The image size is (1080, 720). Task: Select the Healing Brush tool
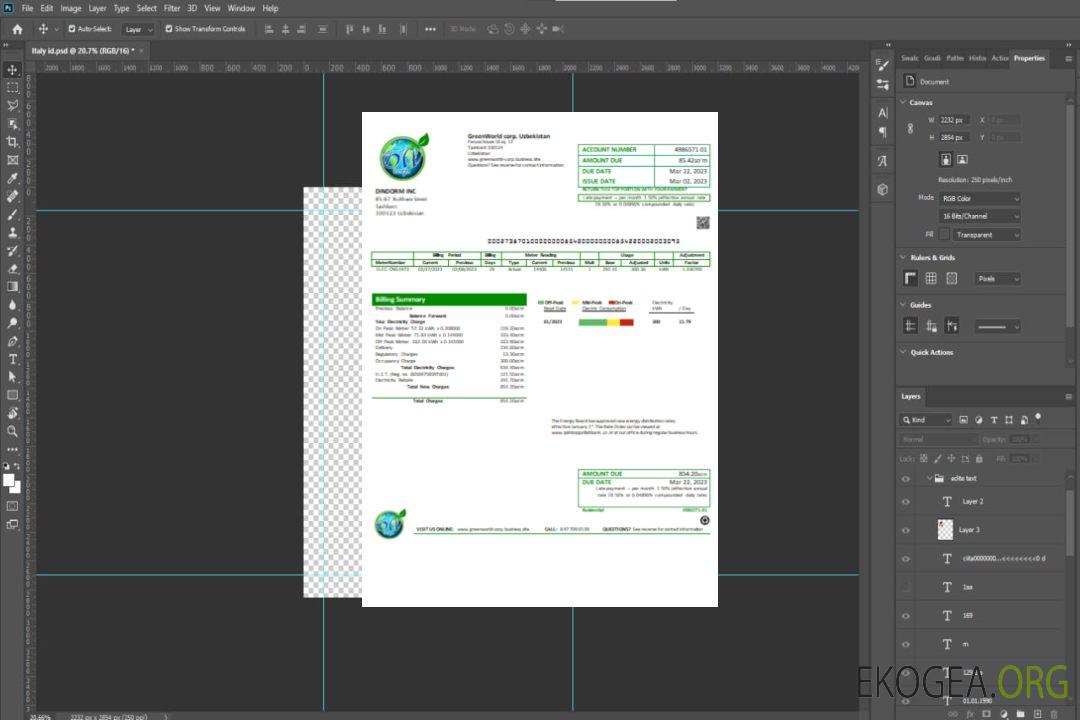12,196
